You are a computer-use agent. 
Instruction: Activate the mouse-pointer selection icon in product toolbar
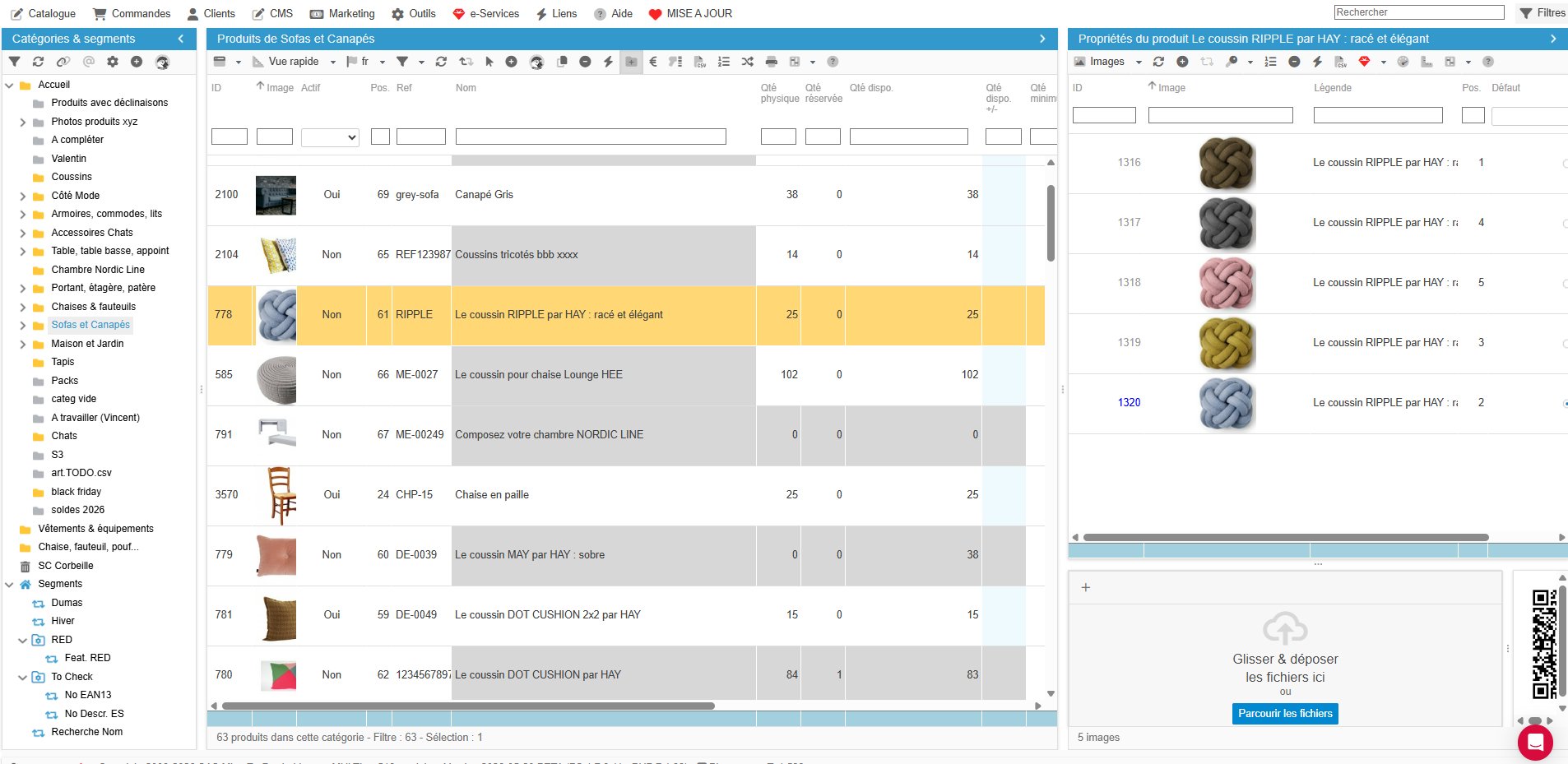coord(489,62)
